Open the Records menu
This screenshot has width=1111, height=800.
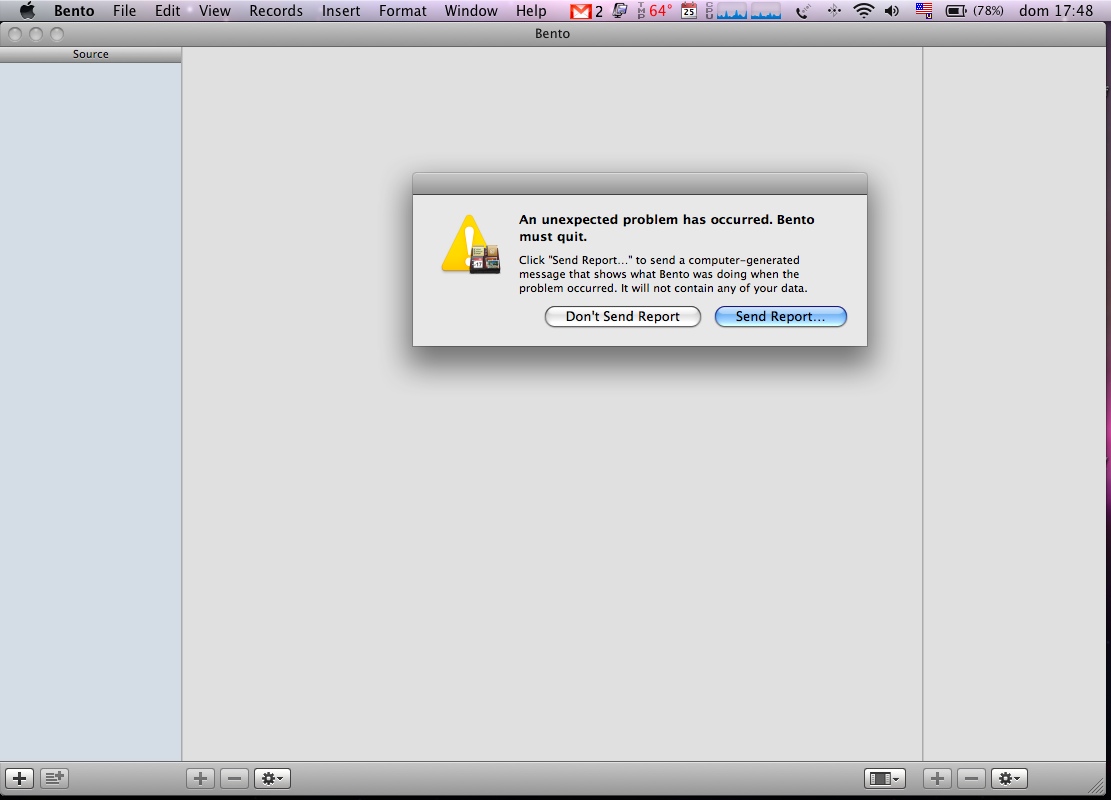pyautogui.click(x=276, y=11)
